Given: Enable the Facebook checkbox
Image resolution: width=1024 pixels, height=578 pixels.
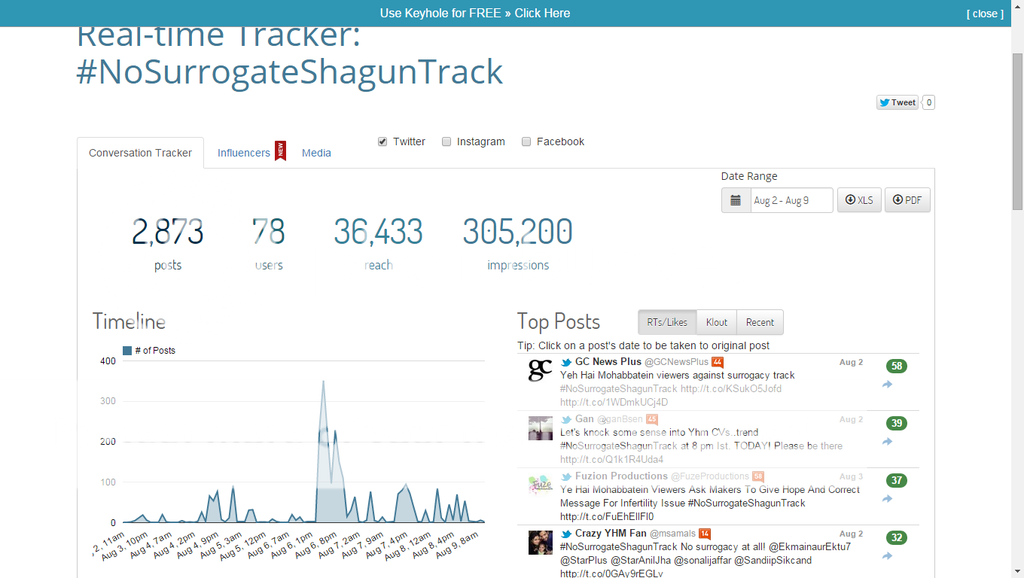Looking at the screenshot, I should pyautogui.click(x=527, y=142).
